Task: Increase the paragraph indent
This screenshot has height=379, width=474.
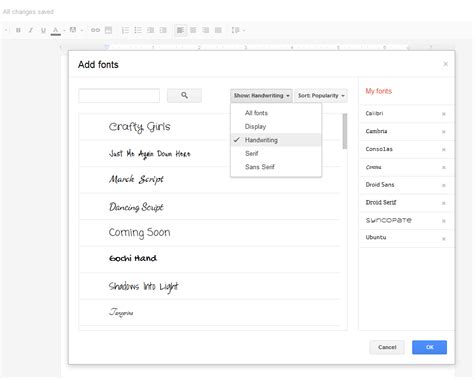Action: click(x=163, y=30)
